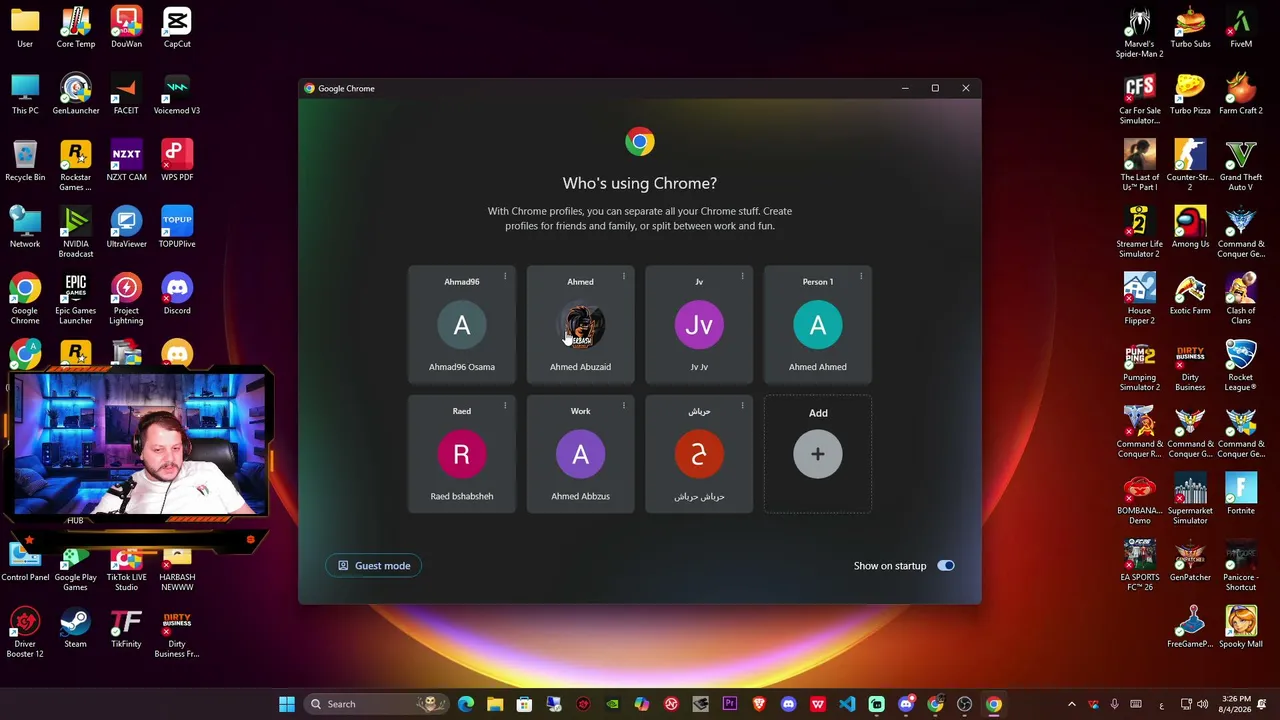Screen dimensions: 1280x720
Task: Open more actions menu for حرباش profile
Action: tap(743, 406)
